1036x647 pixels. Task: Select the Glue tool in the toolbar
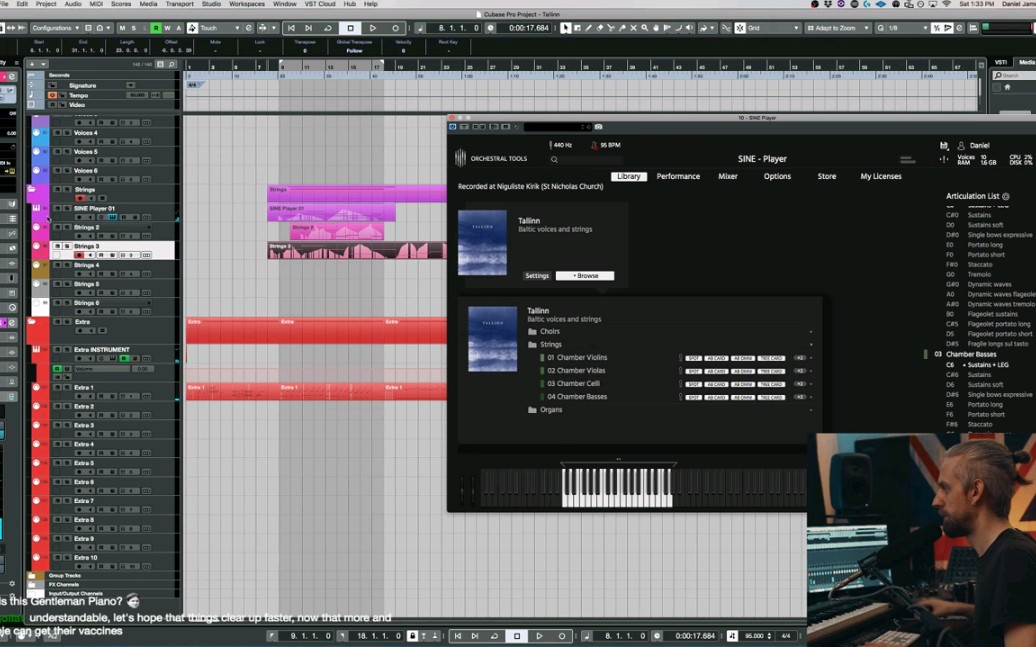[622, 27]
